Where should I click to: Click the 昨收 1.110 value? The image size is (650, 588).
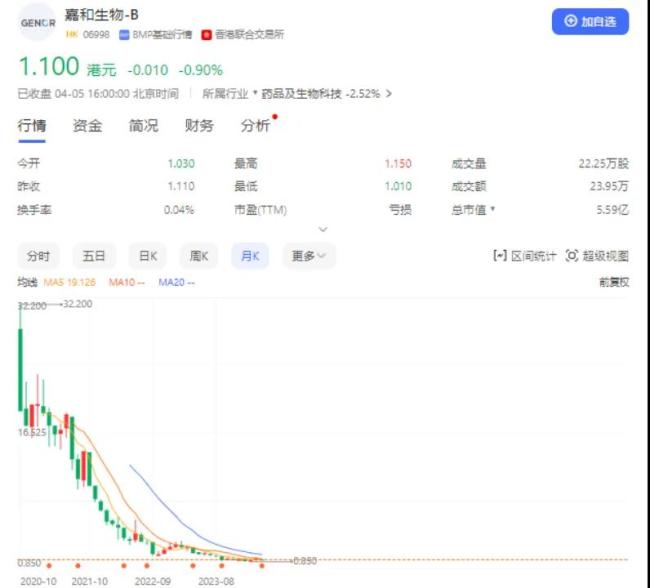click(x=181, y=186)
